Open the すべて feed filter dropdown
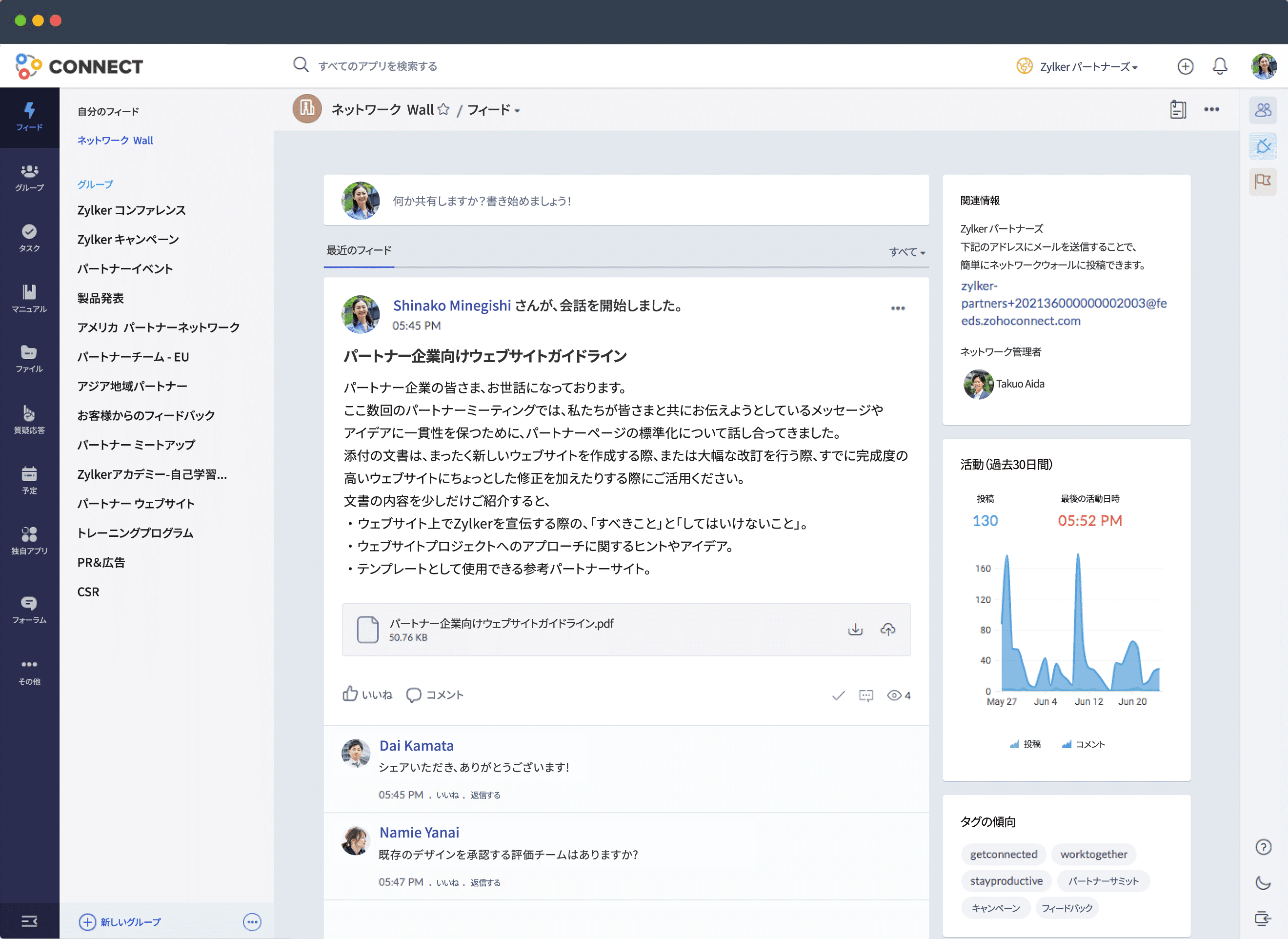Image resolution: width=1288 pixels, height=939 pixels. (907, 252)
